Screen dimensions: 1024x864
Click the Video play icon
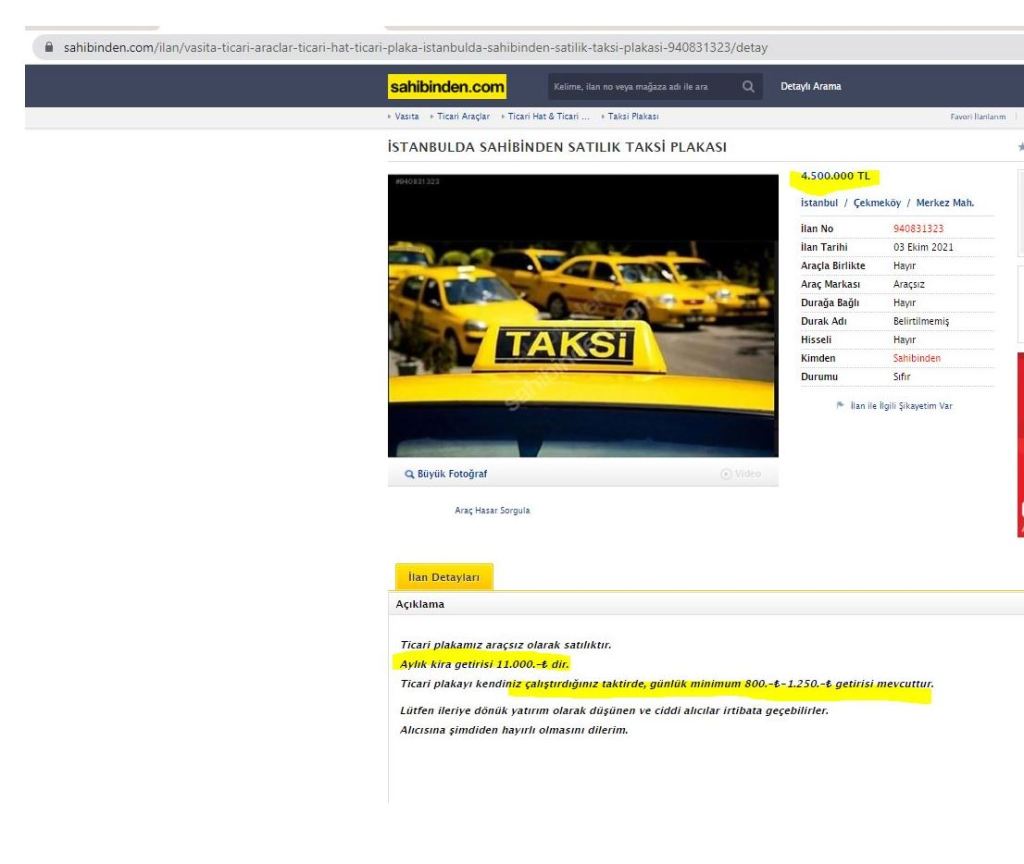(725, 474)
